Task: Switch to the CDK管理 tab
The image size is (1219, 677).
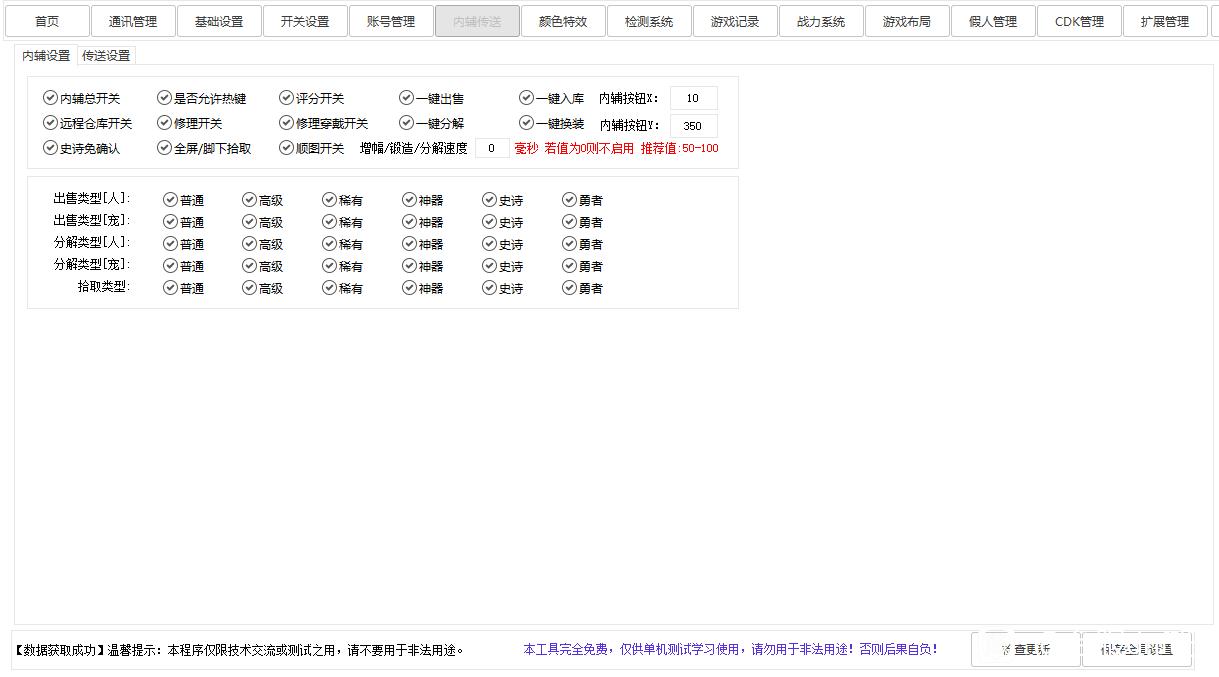Action: click(x=1079, y=21)
